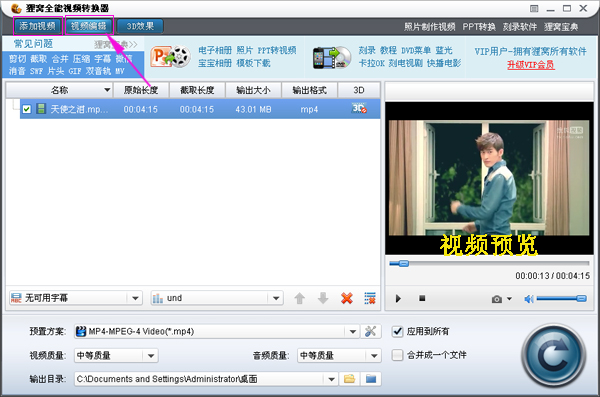Viewport: 600px width, 397px height.
Task: Open the 消音 help link
Action: 17,71
